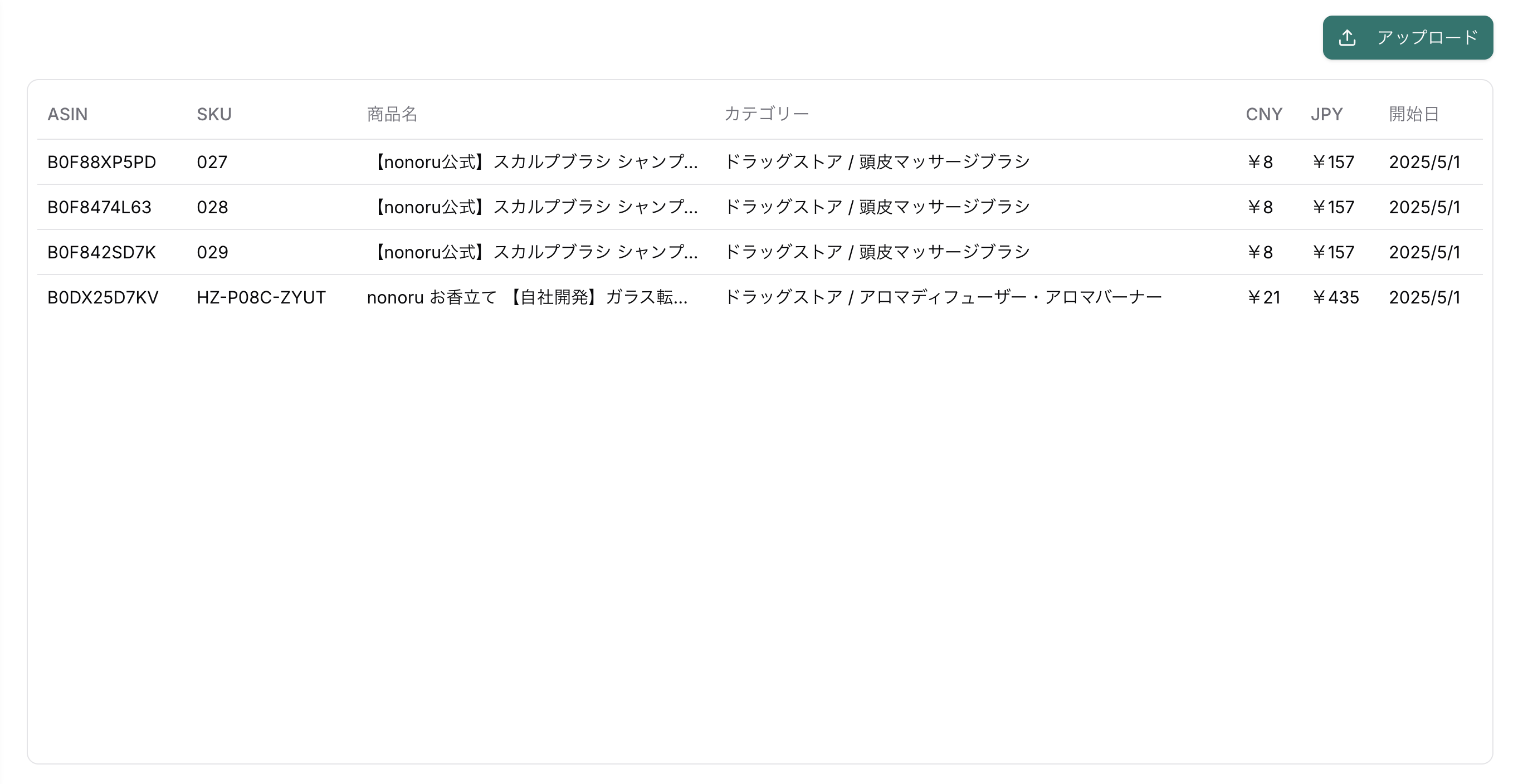Click the nonoru お香立て product name
The height and width of the screenshot is (784, 1523).
[x=526, y=297]
